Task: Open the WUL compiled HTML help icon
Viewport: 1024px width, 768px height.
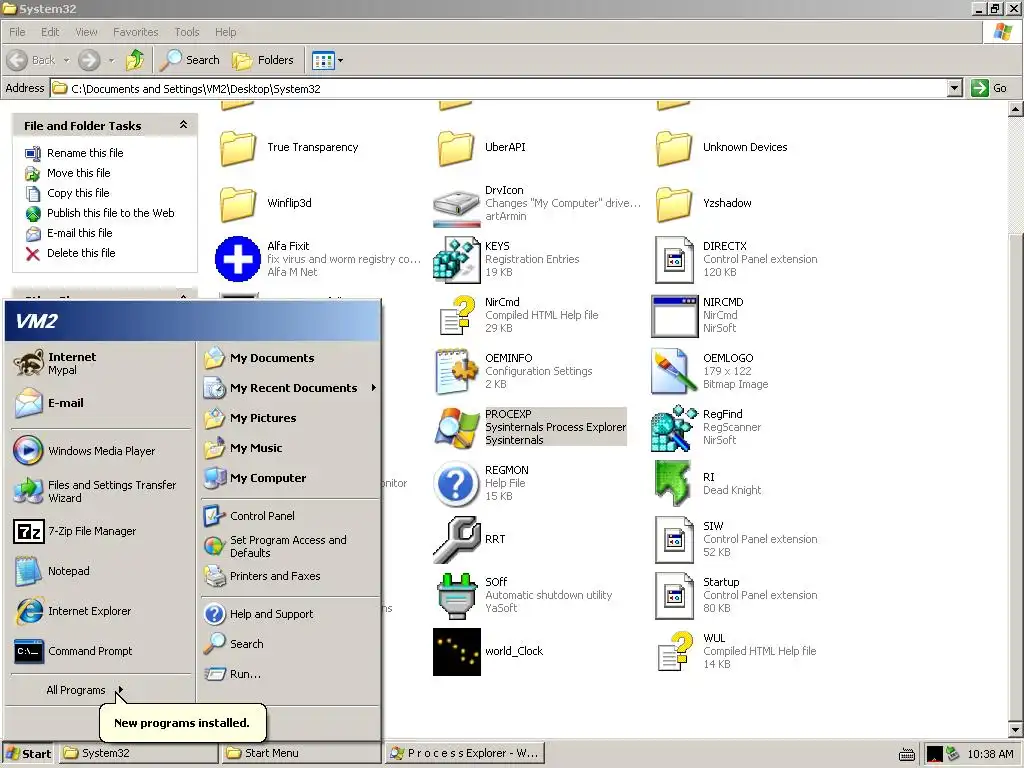Action: tap(675, 651)
